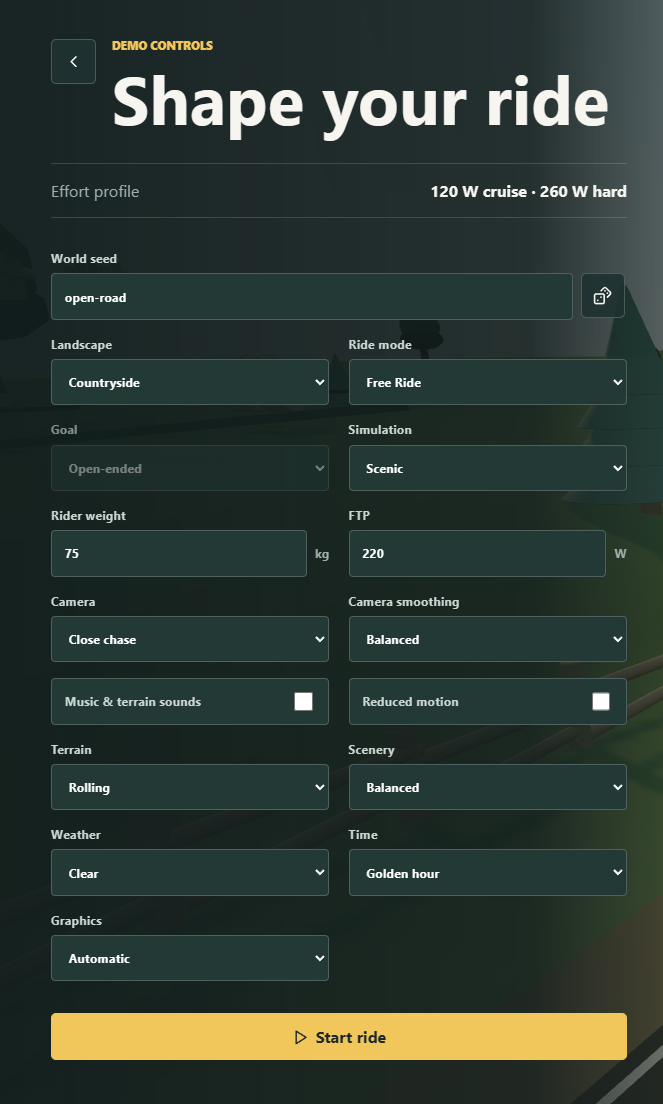Click into the Rider weight field
This screenshot has height=1104, width=663.
[x=179, y=553]
